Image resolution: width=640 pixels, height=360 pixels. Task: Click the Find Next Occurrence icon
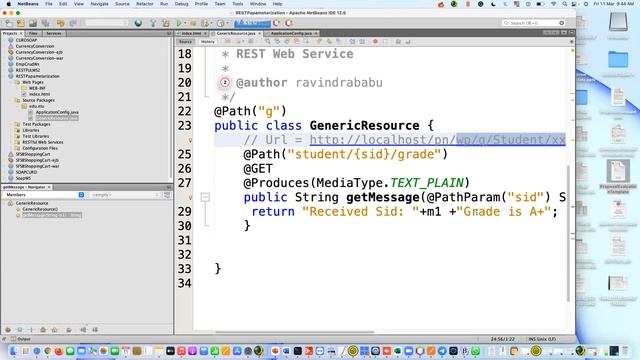click(x=287, y=42)
